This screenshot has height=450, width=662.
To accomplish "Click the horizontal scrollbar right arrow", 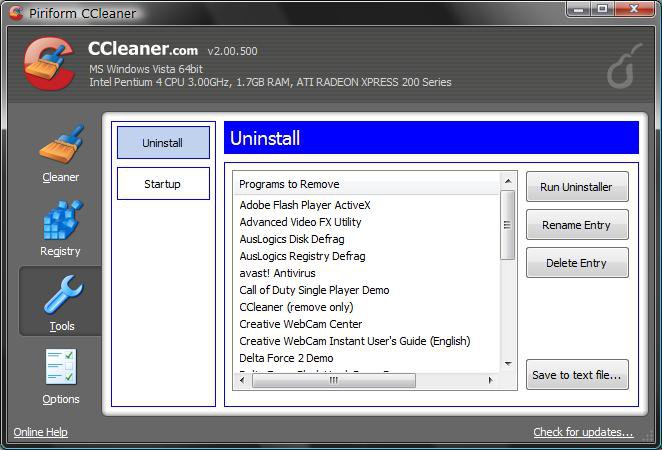I will 490,380.
